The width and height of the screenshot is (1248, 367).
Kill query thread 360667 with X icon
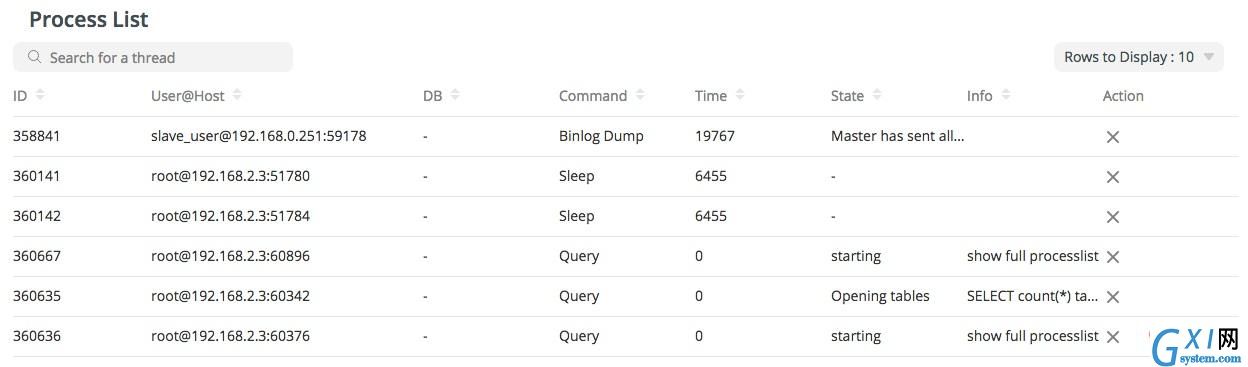click(x=1112, y=257)
